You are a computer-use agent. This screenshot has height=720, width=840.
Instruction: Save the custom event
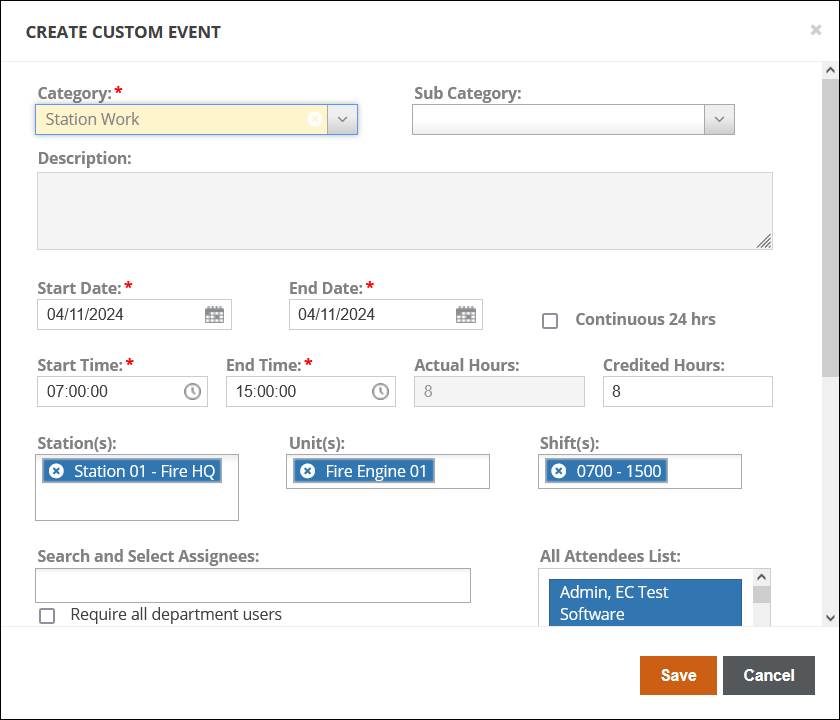[x=678, y=675]
